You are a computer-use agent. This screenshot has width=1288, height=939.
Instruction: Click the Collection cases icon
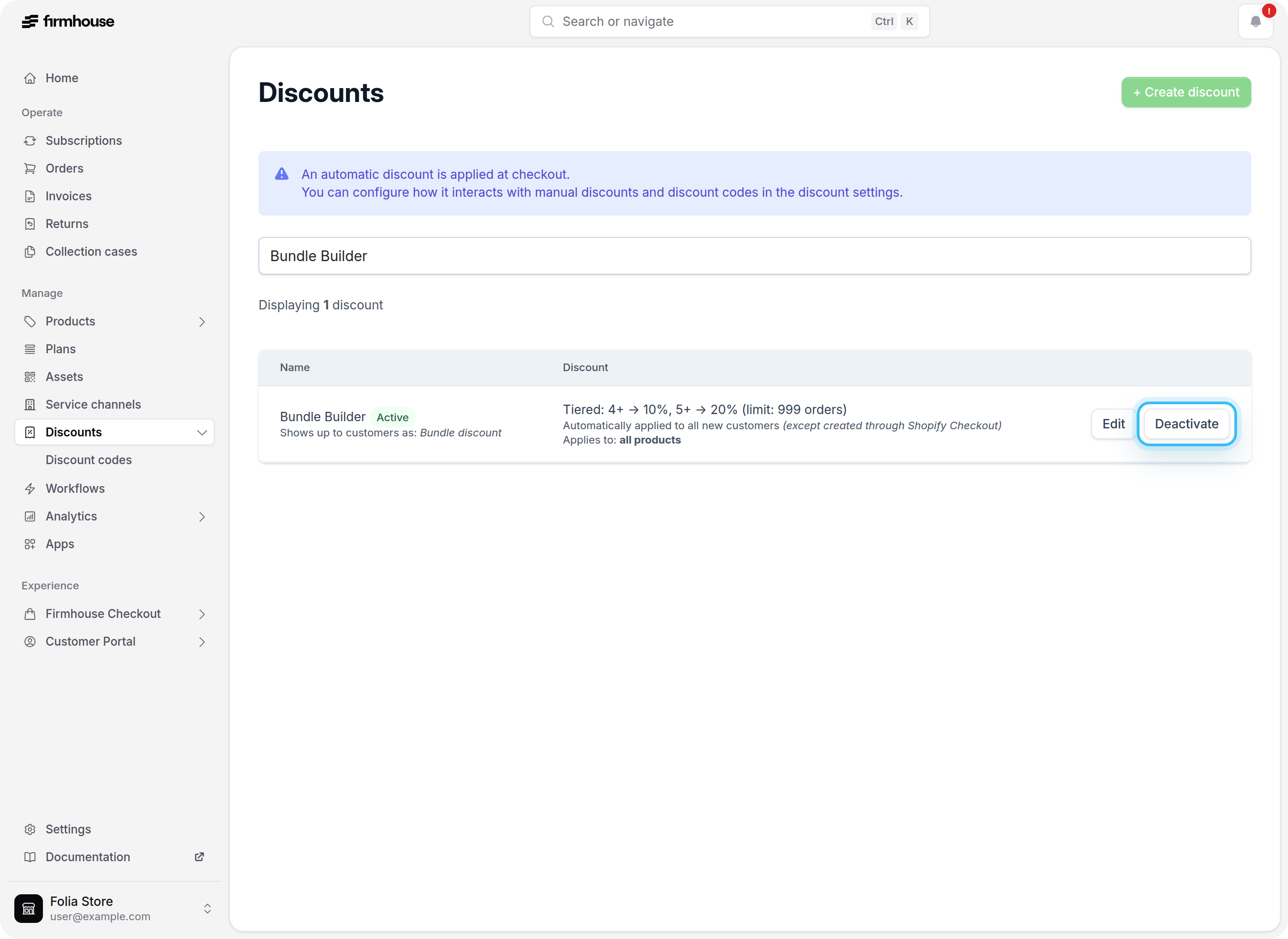point(30,252)
